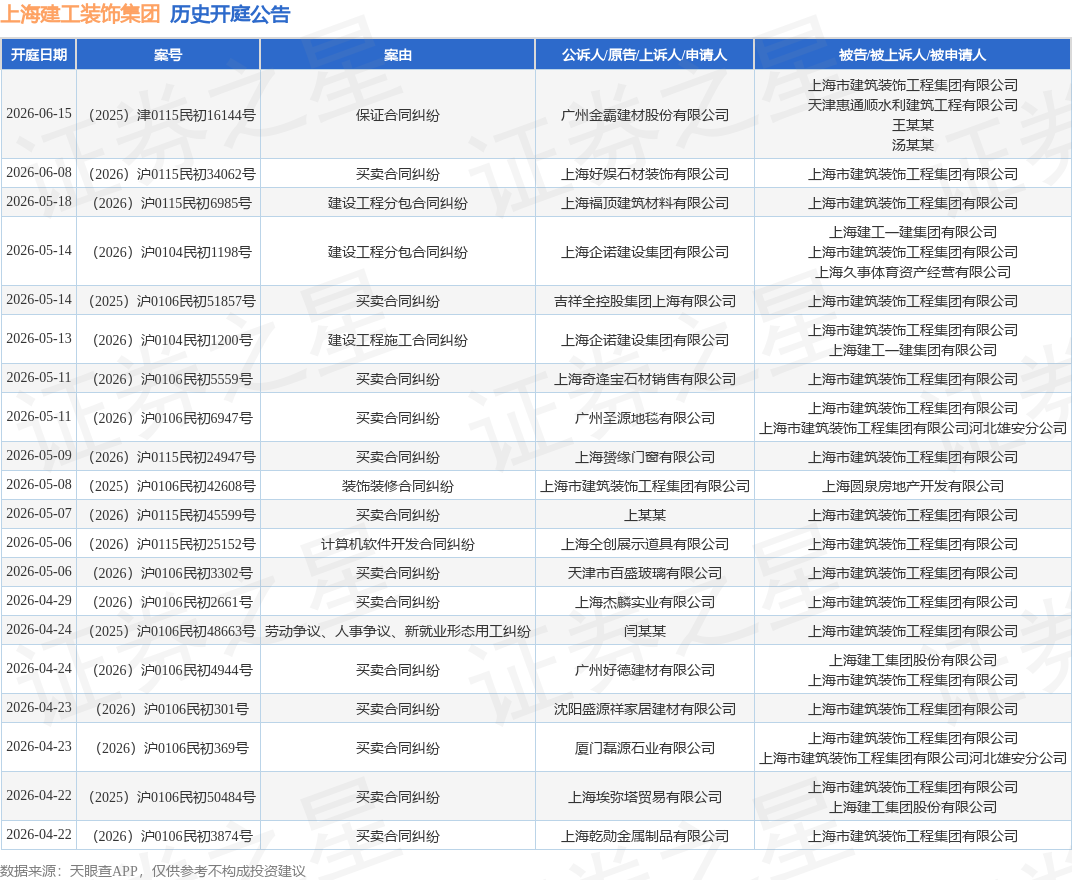Click date cell 2026-05-07

pos(39,513)
